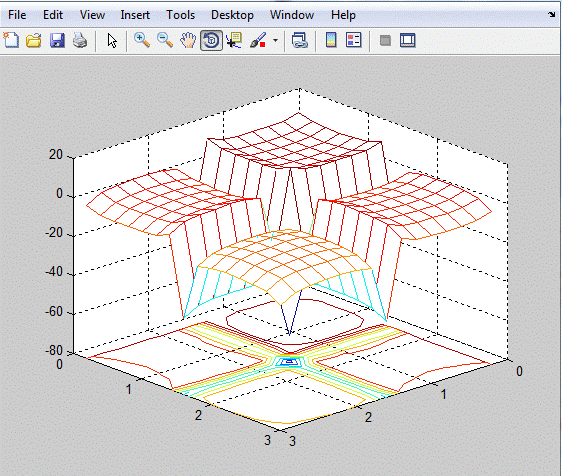562x476 pixels.
Task: Show plot tools and dock figure
Action: (x=408, y=40)
